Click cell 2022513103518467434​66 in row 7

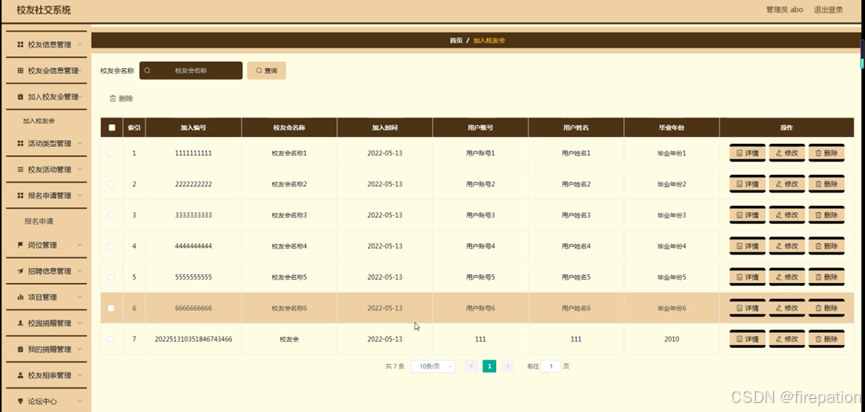pos(194,339)
